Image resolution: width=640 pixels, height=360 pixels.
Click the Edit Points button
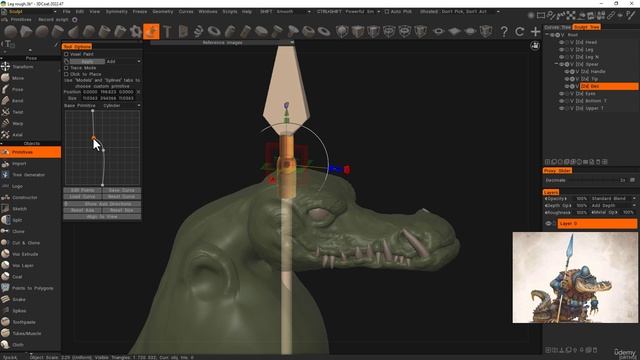(82, 190)
